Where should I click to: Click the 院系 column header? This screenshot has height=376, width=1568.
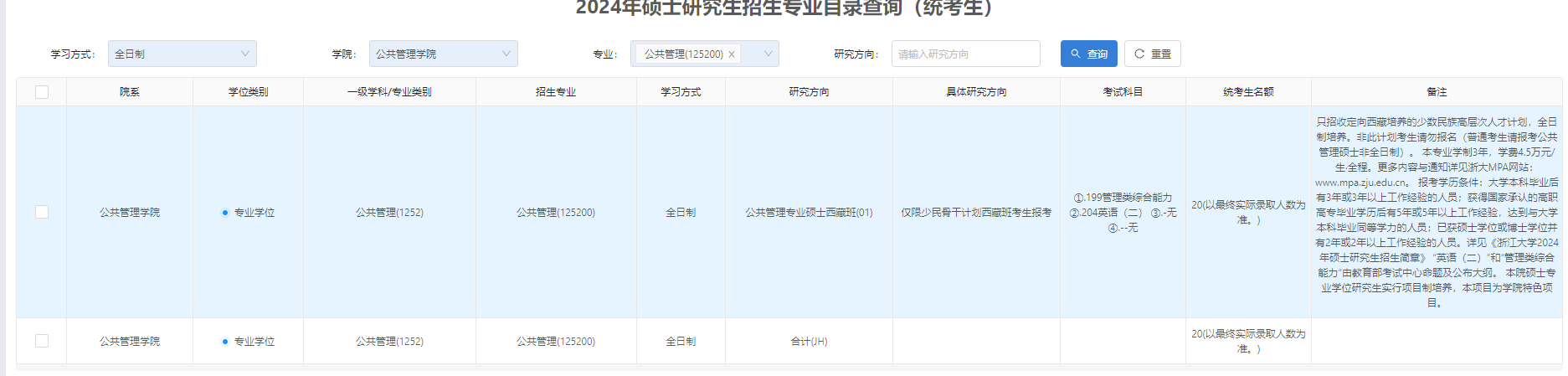pyautogui.click(x=130, y=92)
